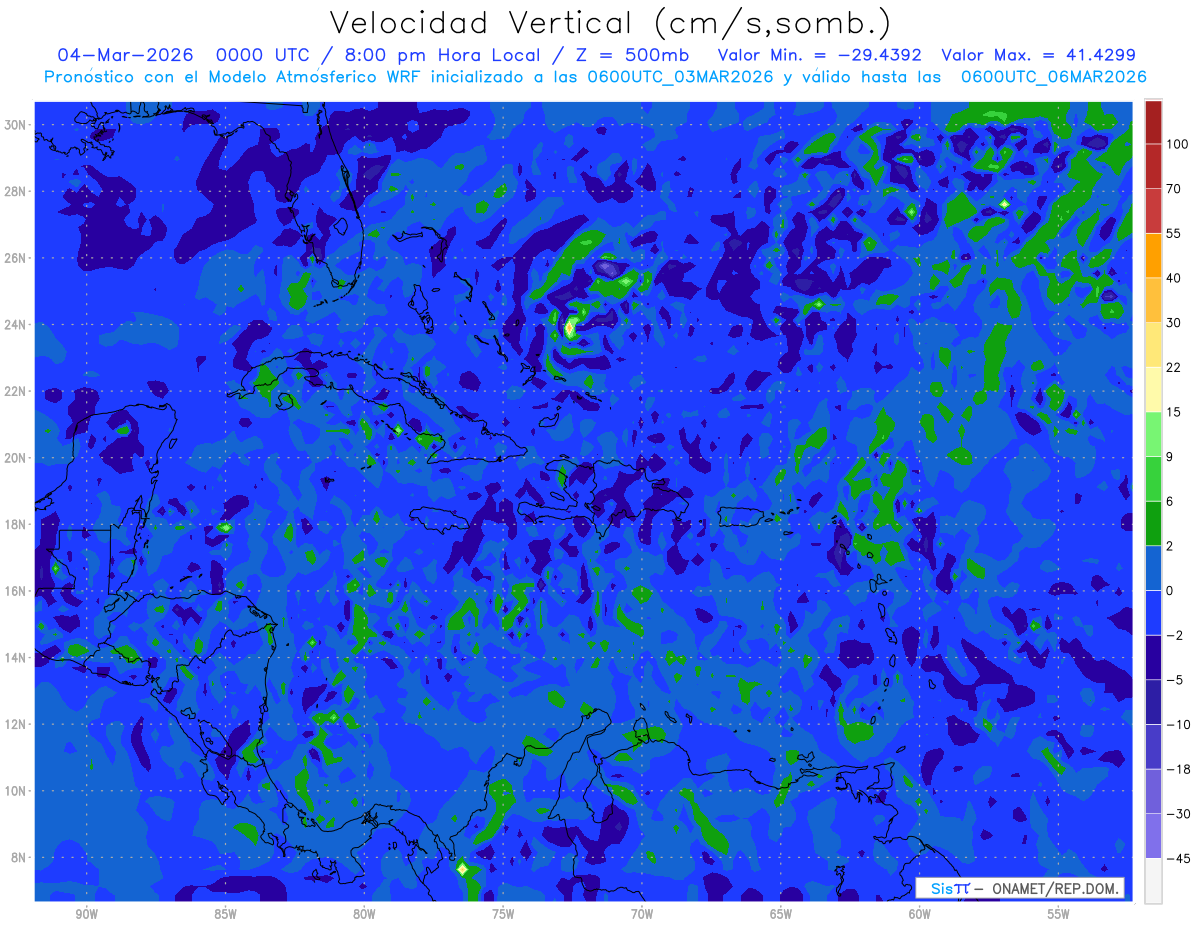Click the legend value "-45"
1200x927 pixels.
1177,858
